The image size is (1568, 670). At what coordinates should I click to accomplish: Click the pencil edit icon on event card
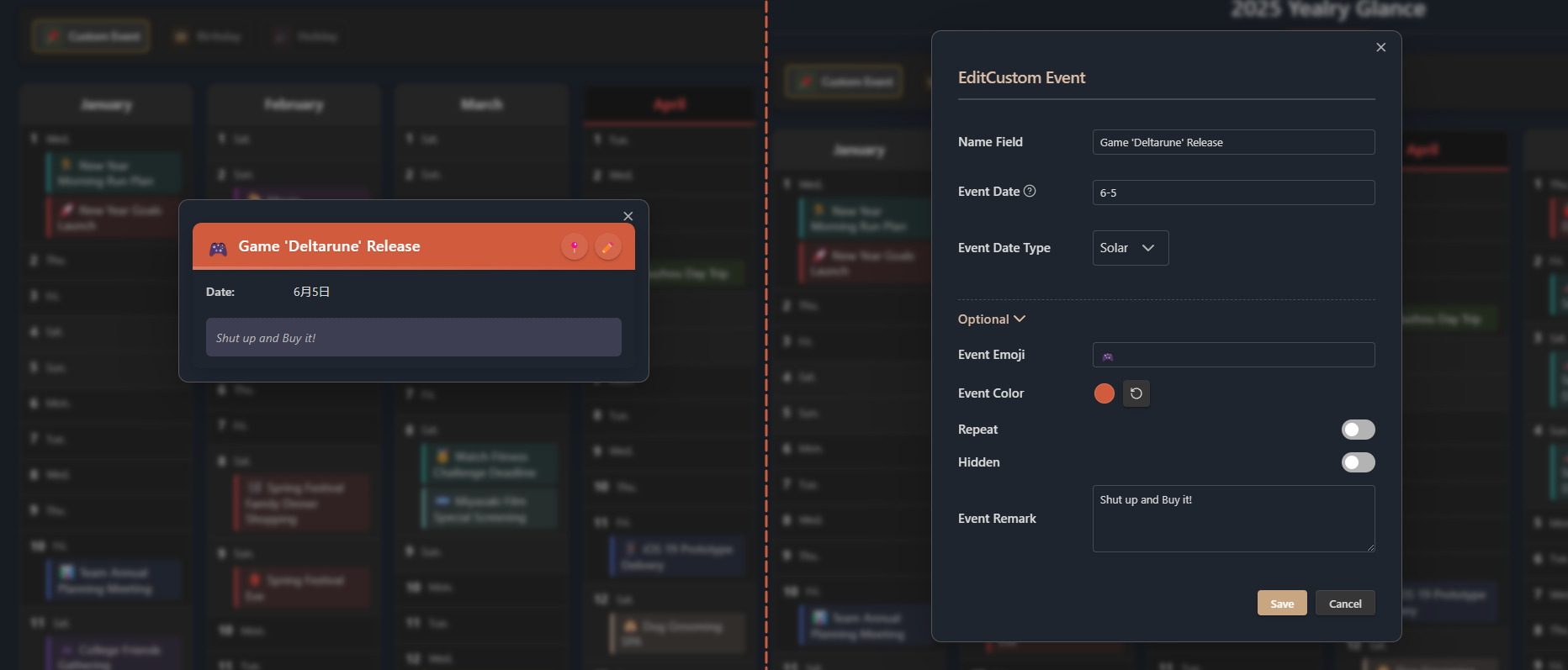click(x=607, y=247)
